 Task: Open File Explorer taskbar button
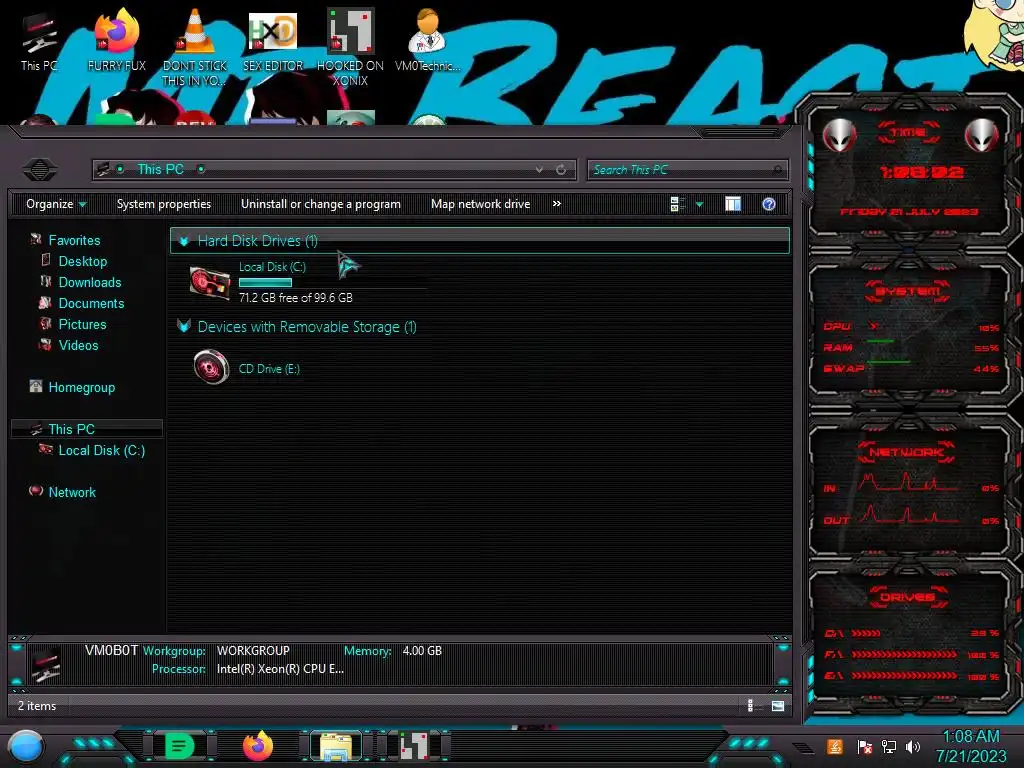tap(336, 746)
